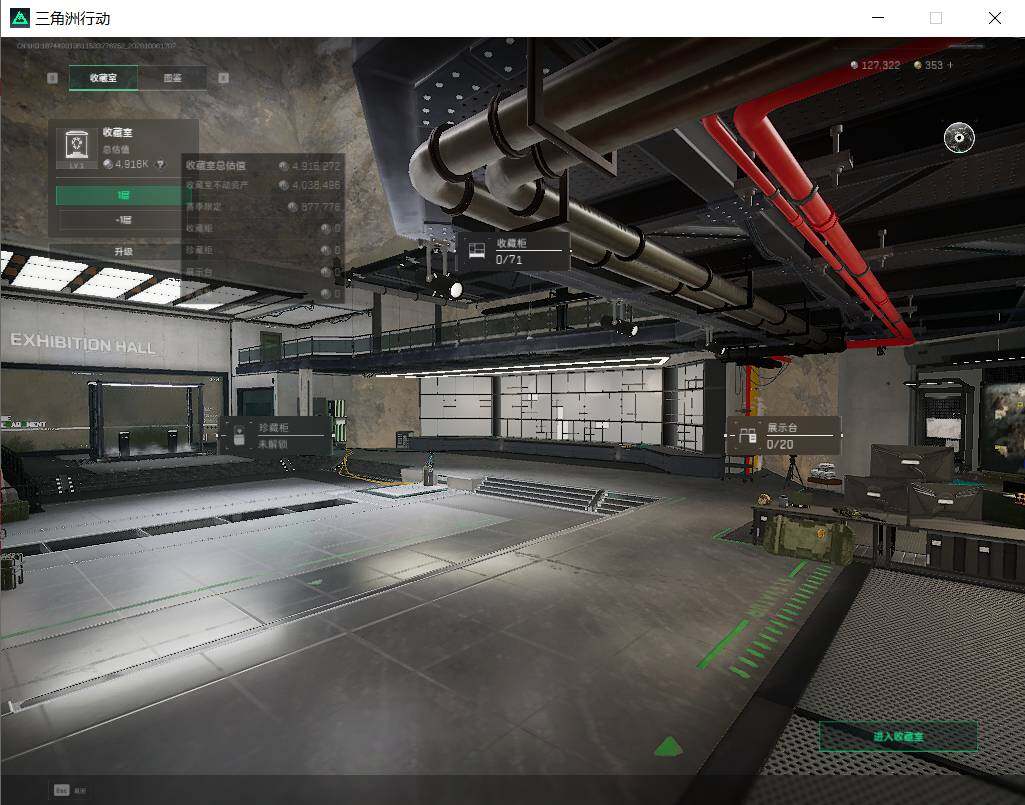Click the 4,038,486 asset value
The width and height of the screenshot is (1025, 805).
pos(316,186)
